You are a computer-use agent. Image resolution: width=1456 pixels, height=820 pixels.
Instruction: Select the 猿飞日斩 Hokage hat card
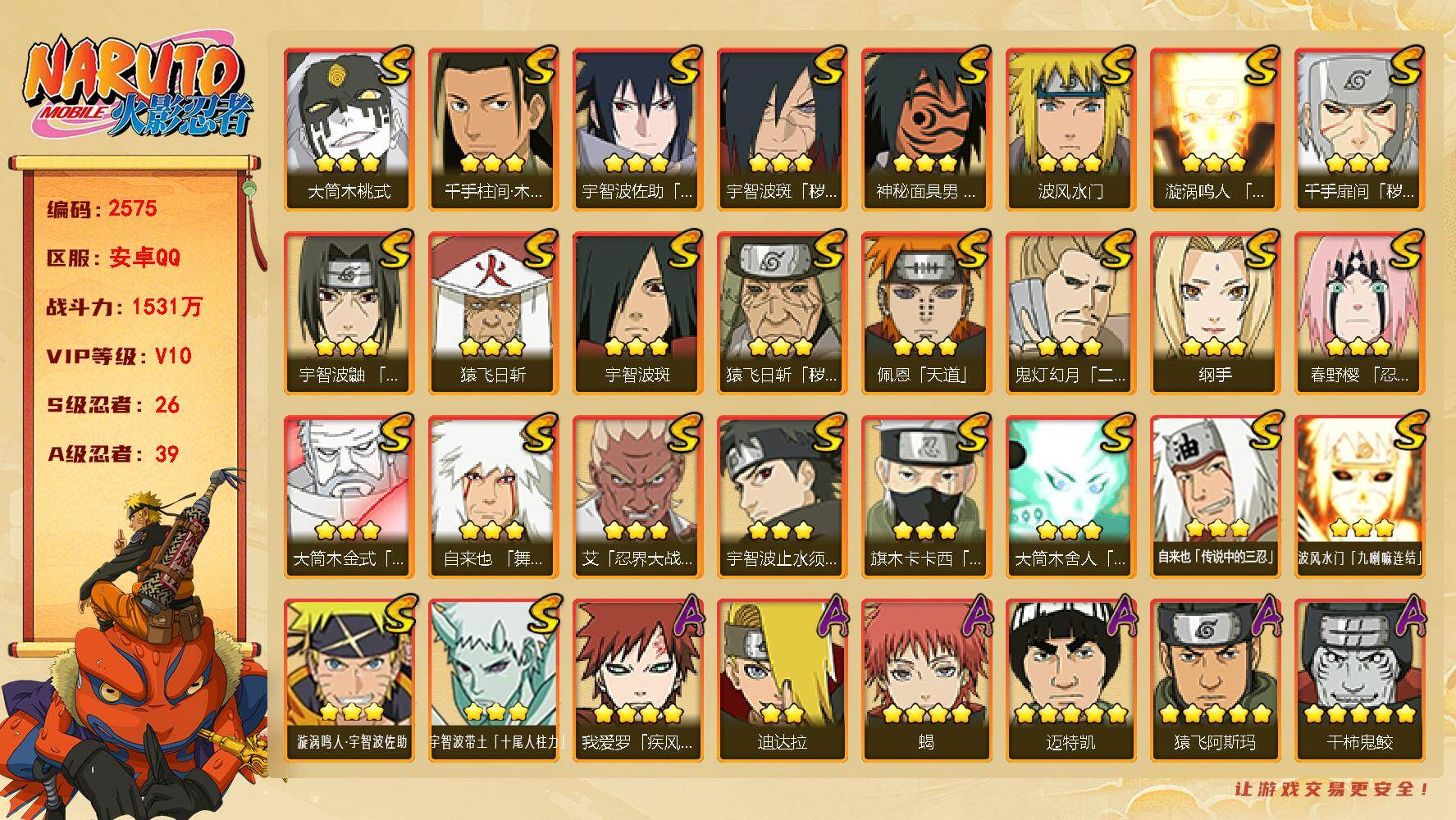tap(493, 313)
